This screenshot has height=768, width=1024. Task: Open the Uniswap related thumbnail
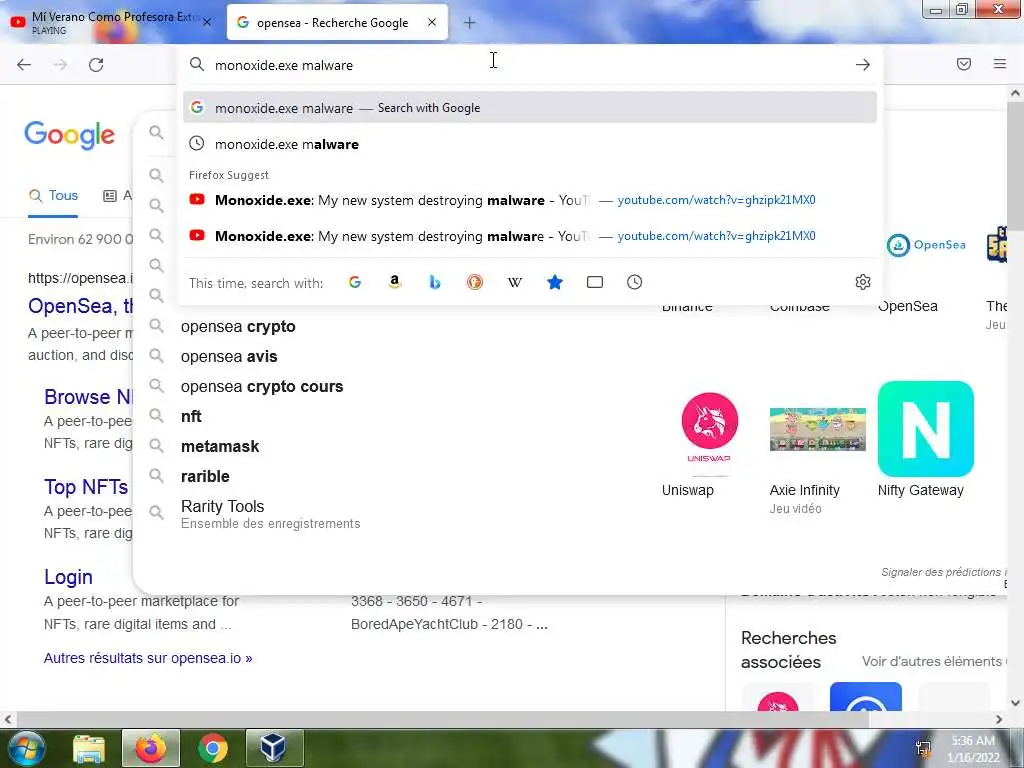click(709, 429)
